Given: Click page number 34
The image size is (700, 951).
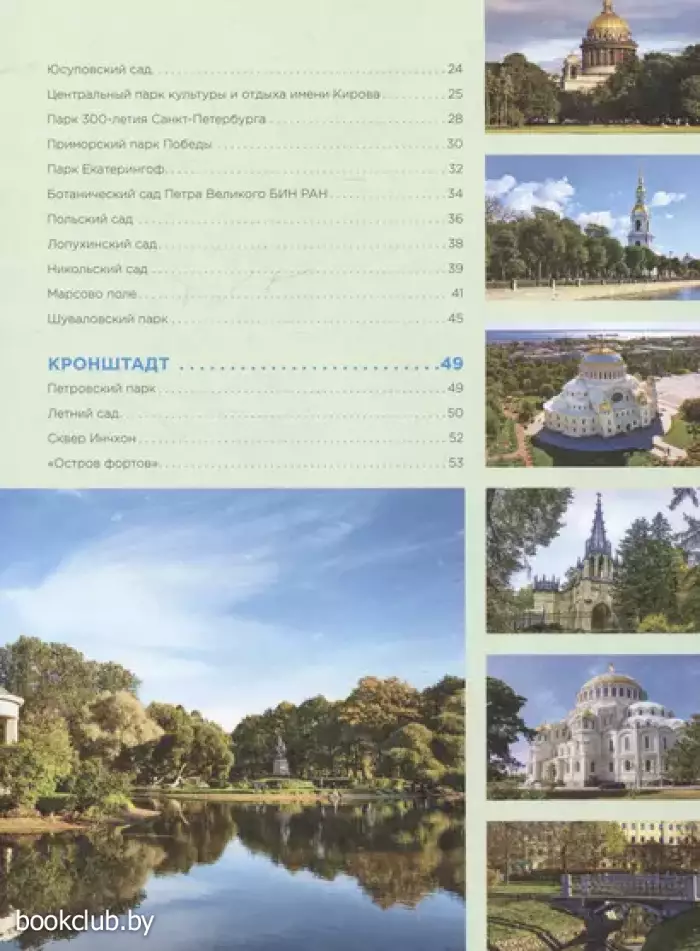Looking at the screenshot, I should (455, 193).
